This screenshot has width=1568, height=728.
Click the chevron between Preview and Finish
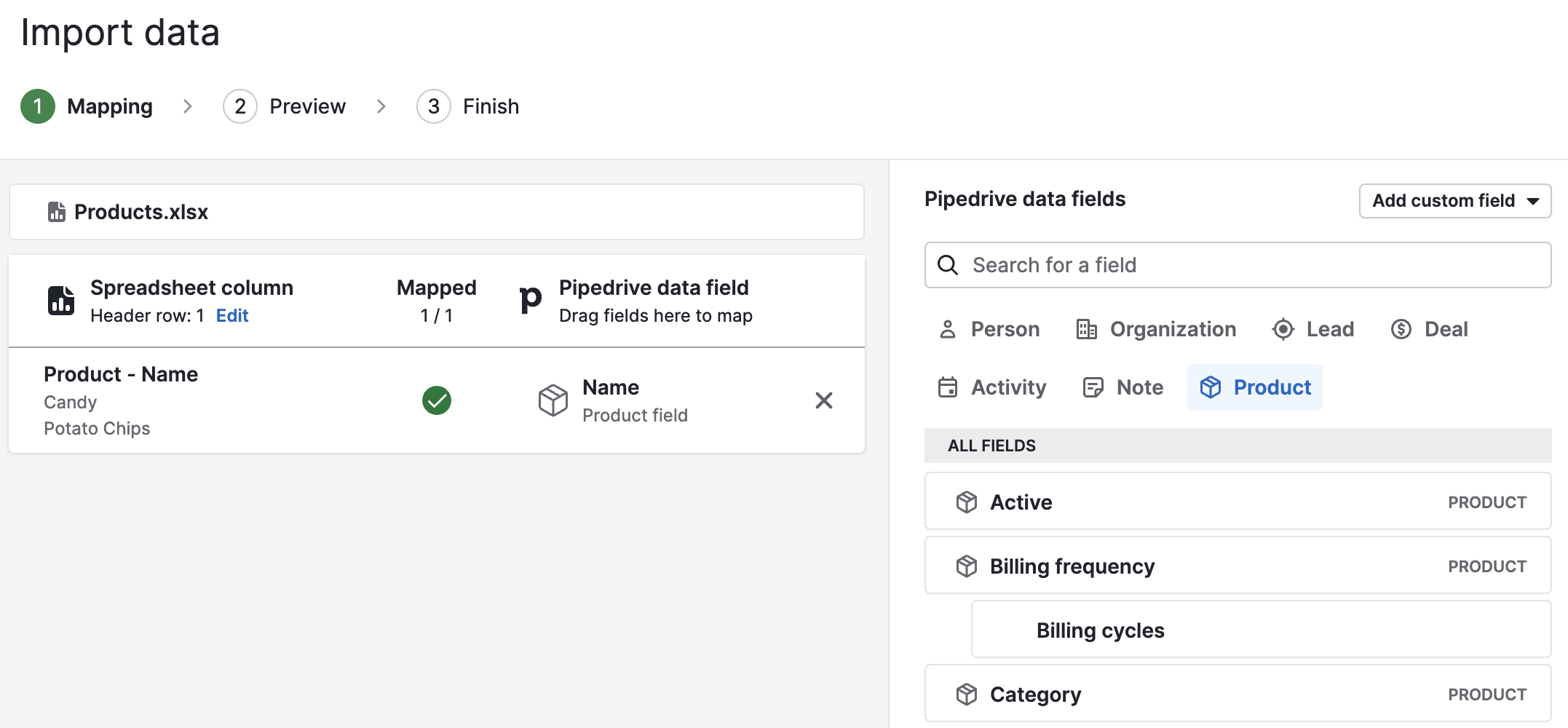point(381,106)
